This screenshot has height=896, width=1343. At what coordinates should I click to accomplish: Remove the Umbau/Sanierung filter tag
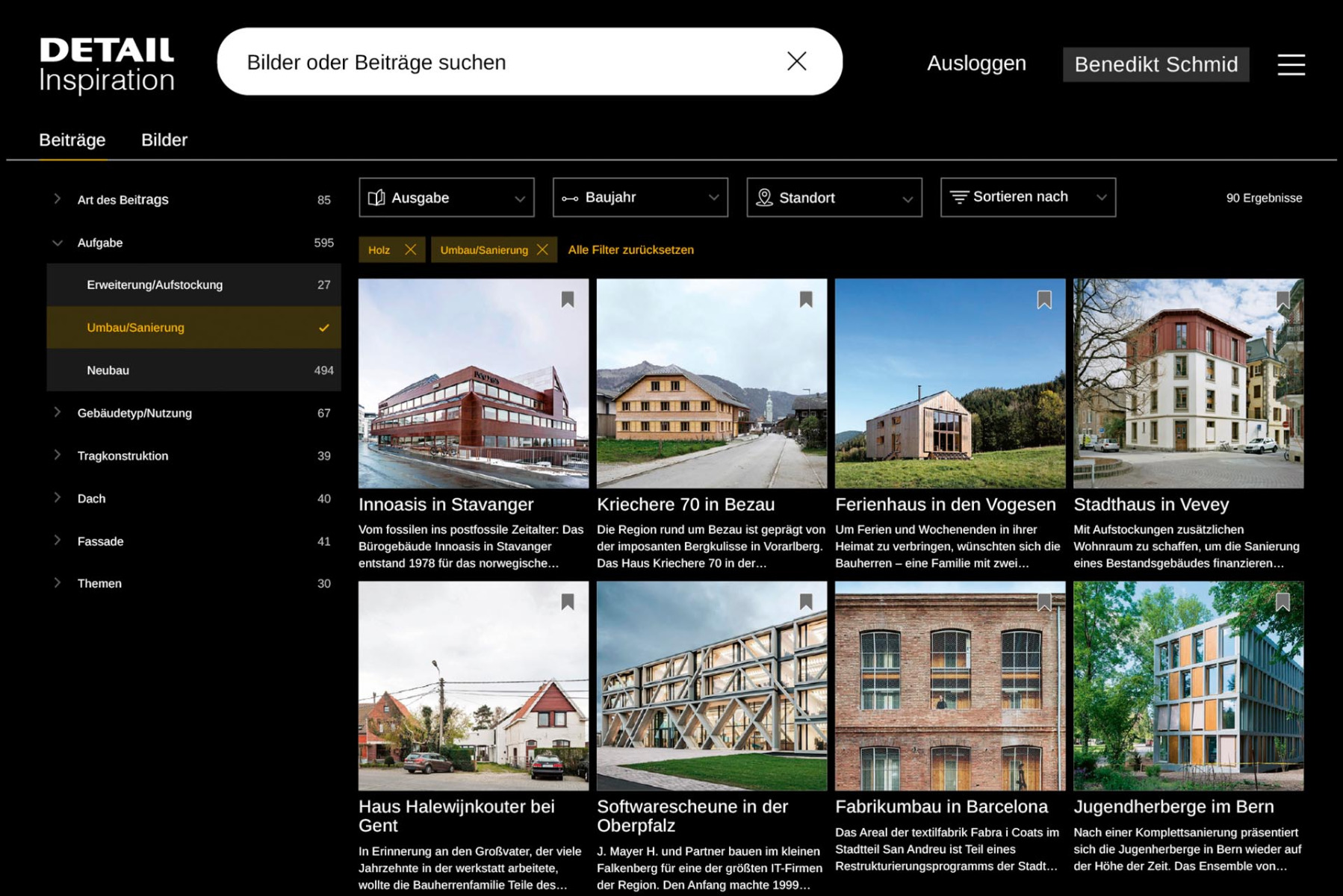[x=542, y=249]
